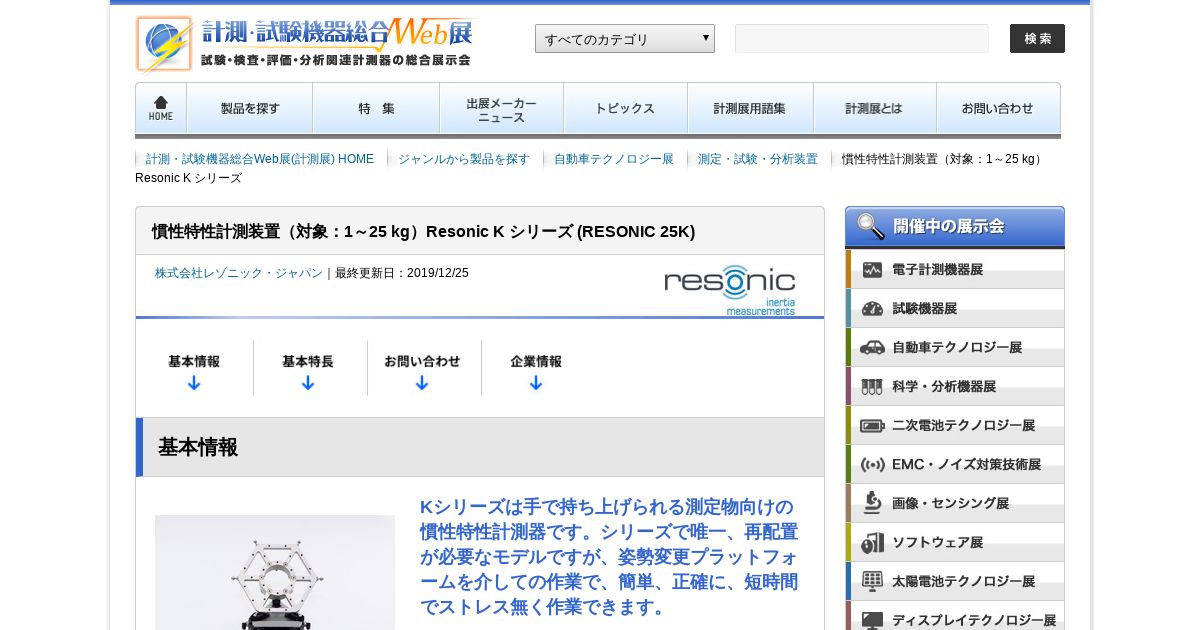Viewport: 1200px width, 630px height.
Task: Open 自動車テクノロジー展 sidebar link
Action: click(955, 348)
